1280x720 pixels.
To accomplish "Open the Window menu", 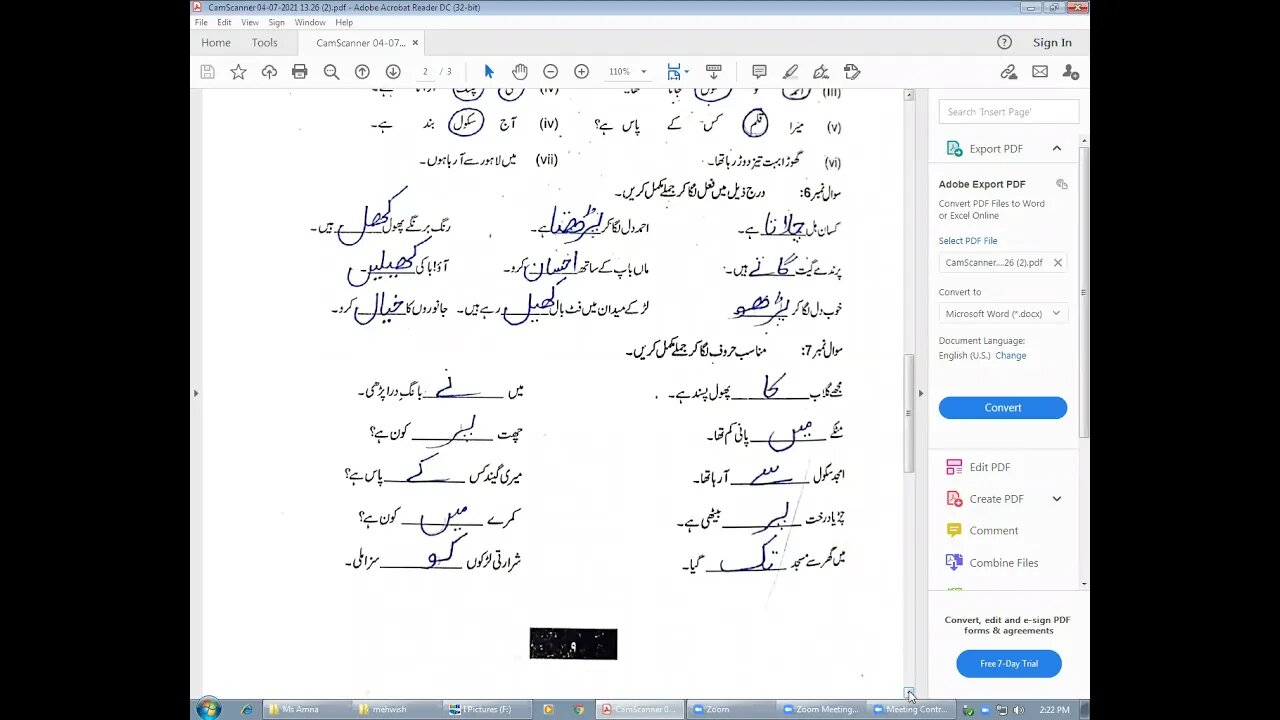I will click(x=310, y=22).
